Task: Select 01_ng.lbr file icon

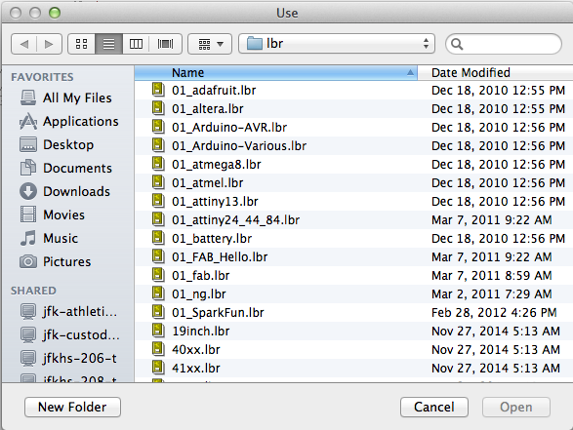Action: coord(158,293)
